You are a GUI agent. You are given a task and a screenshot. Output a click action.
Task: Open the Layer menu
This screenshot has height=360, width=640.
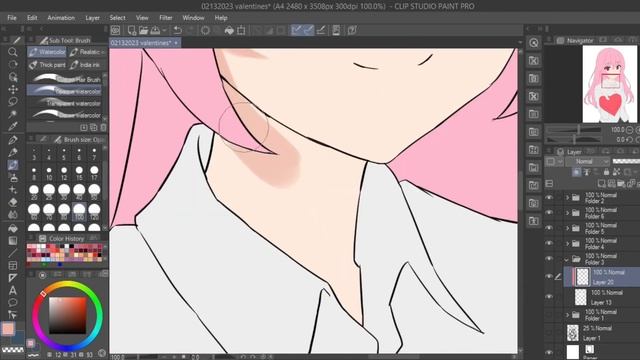pos(93,18)
